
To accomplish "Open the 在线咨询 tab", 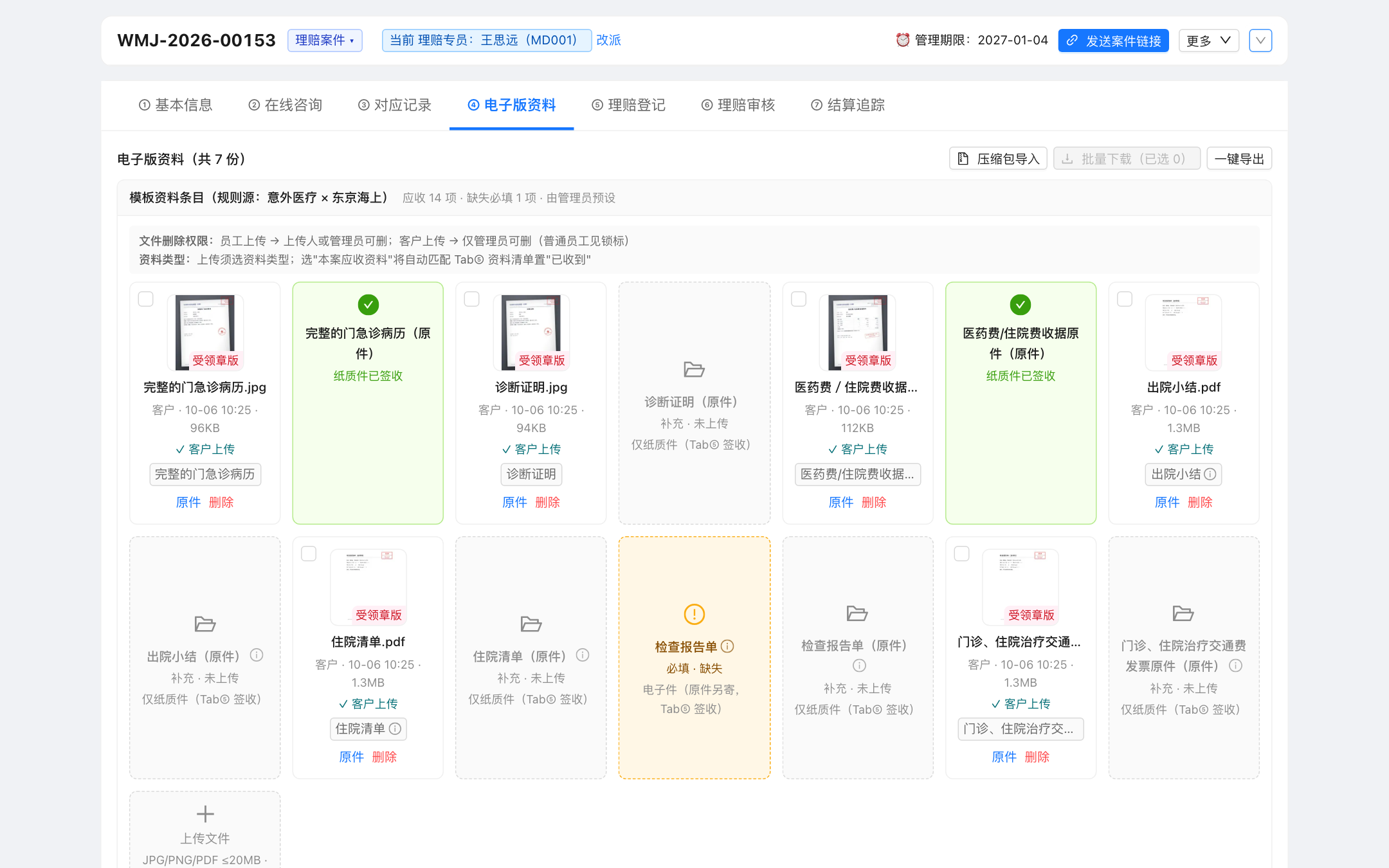I will click(286, 105).
